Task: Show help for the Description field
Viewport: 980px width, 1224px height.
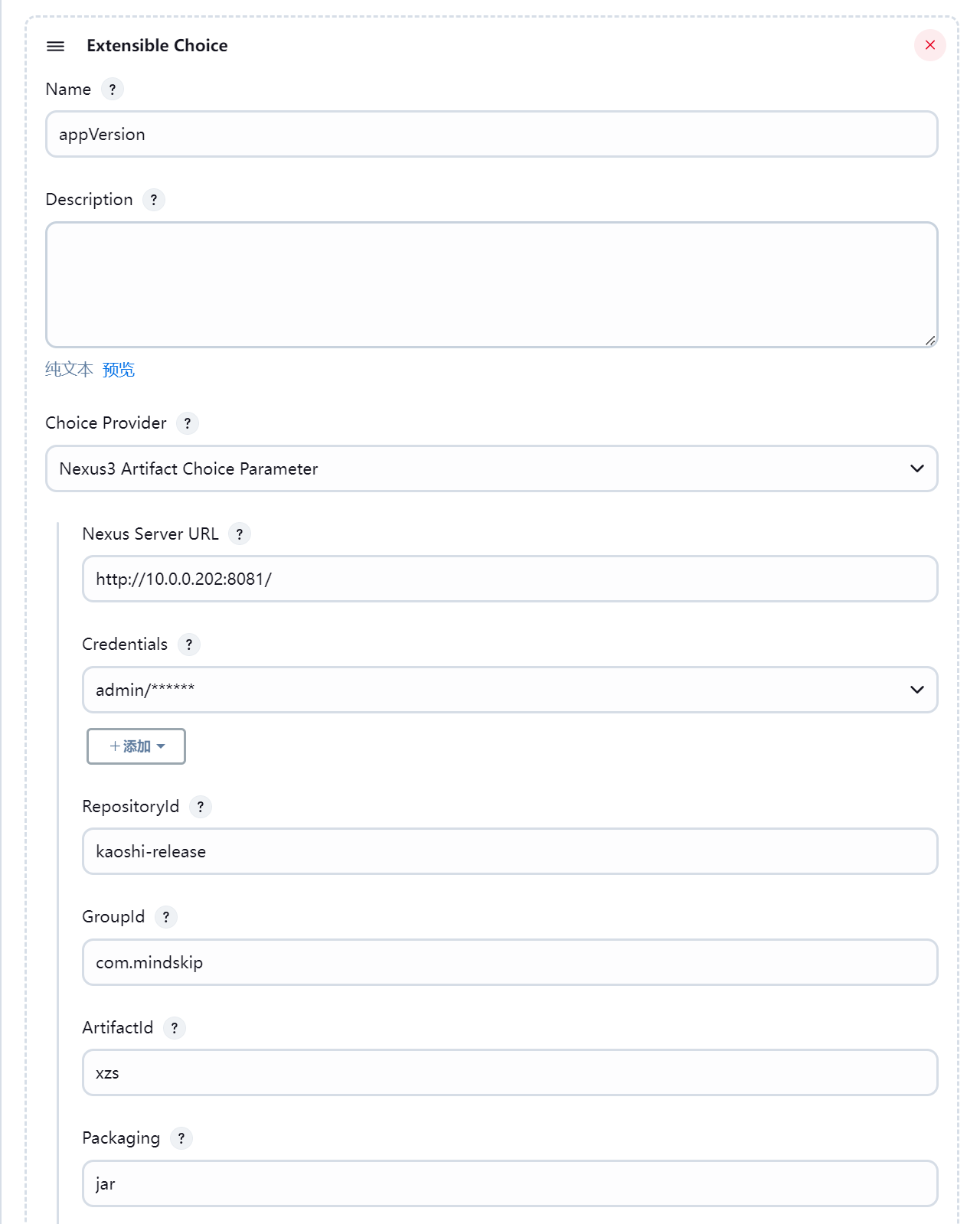Action: (154, 200)
